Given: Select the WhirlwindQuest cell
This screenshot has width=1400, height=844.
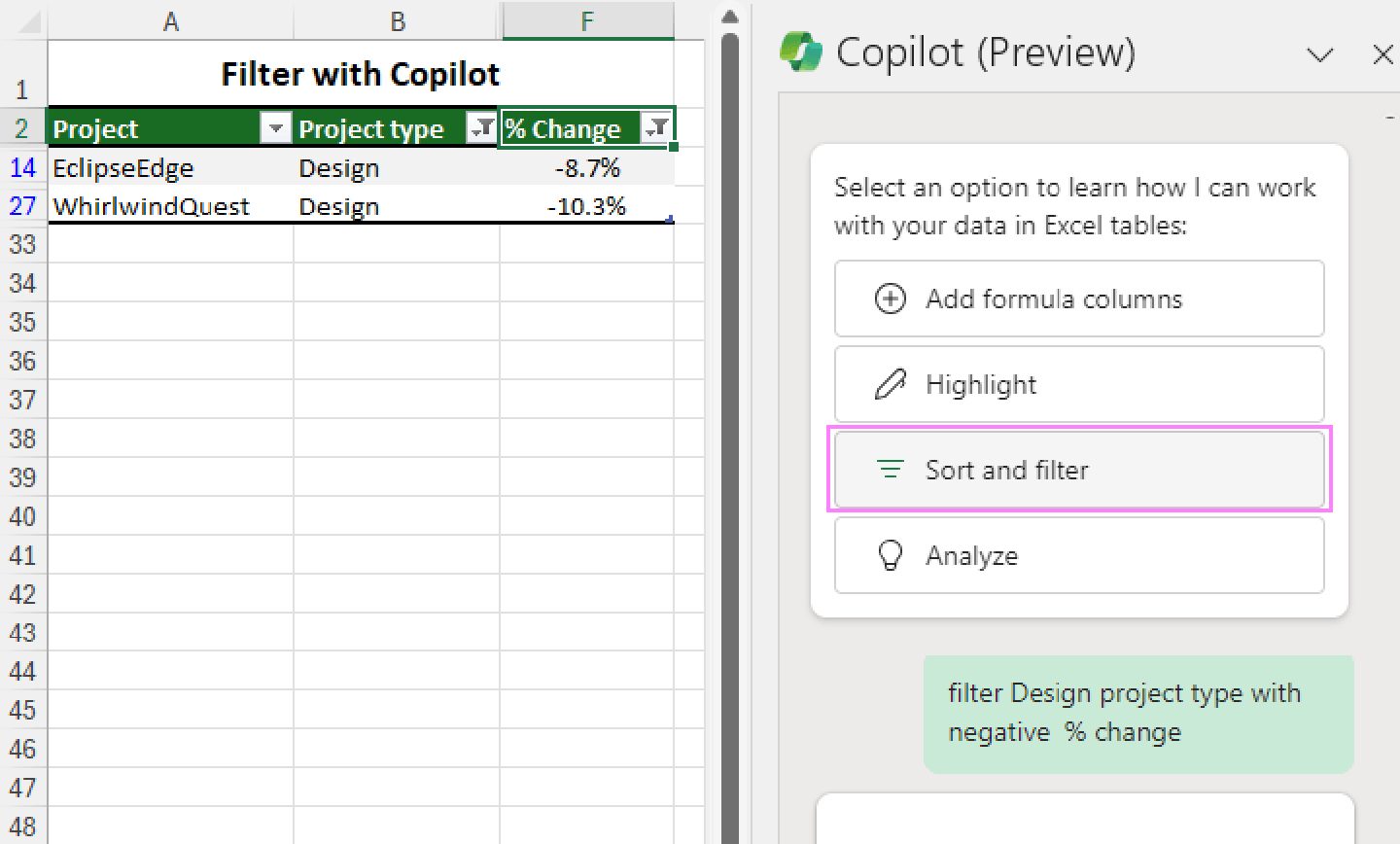Looking at the screenshot, I should [x=170, y=206].
